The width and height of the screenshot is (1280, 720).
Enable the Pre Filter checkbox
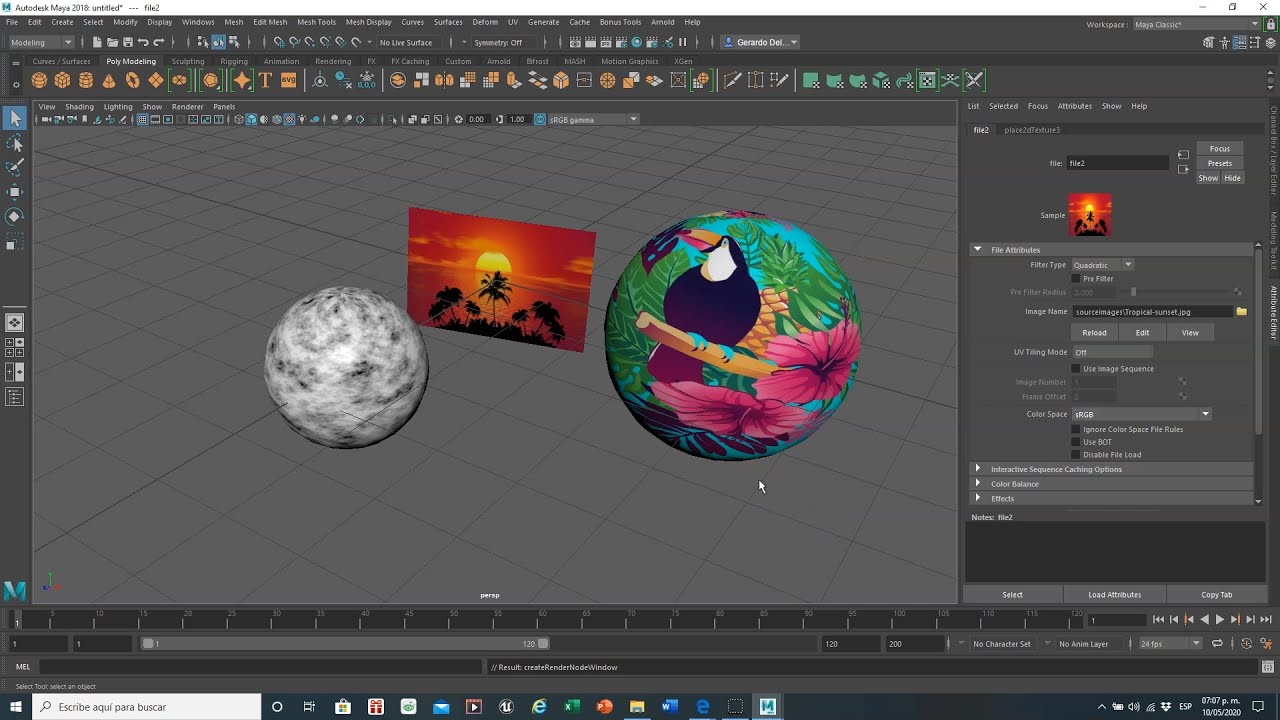coord(1076,279)
